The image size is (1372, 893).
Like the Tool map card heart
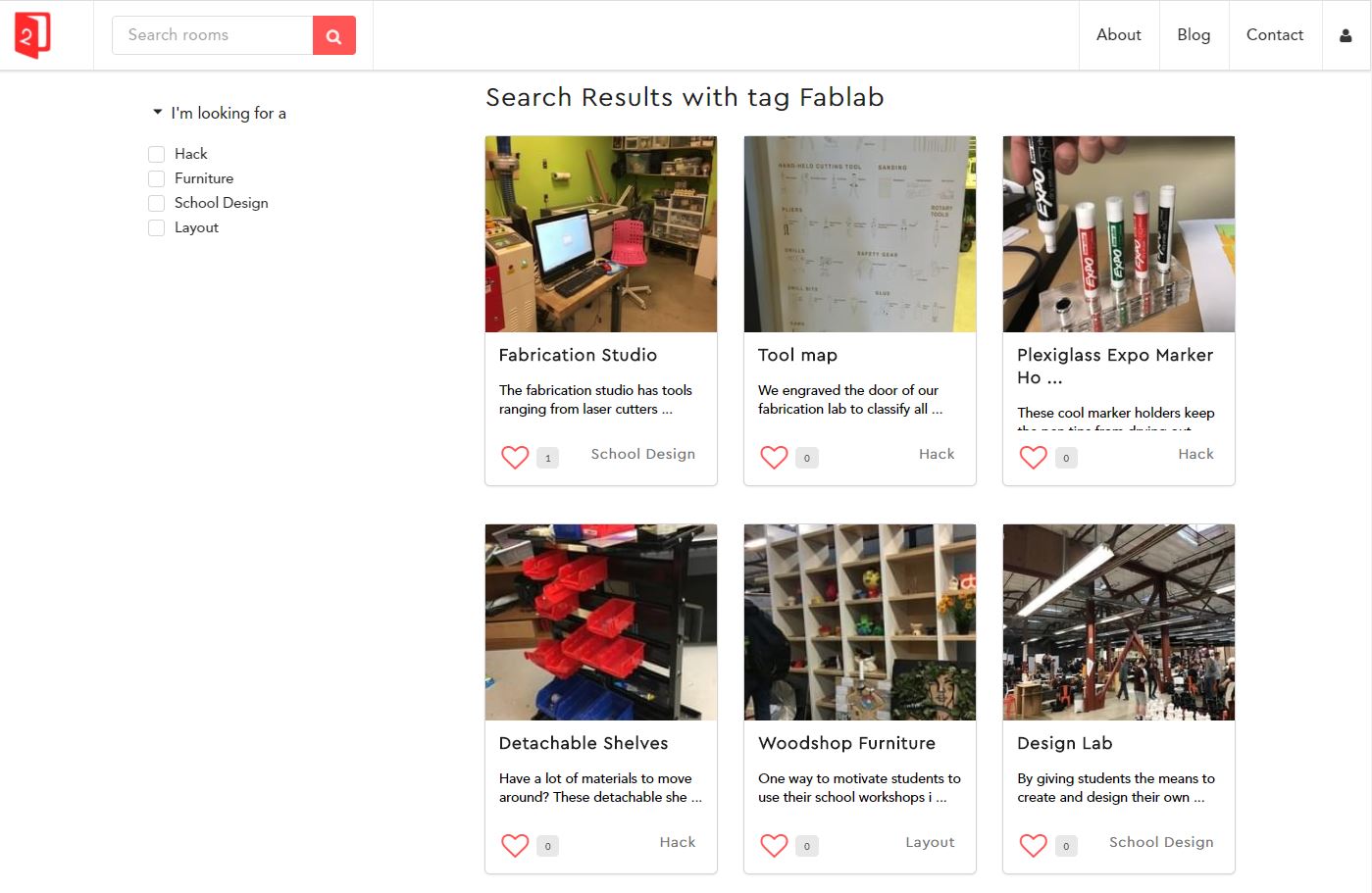point(774,457)
